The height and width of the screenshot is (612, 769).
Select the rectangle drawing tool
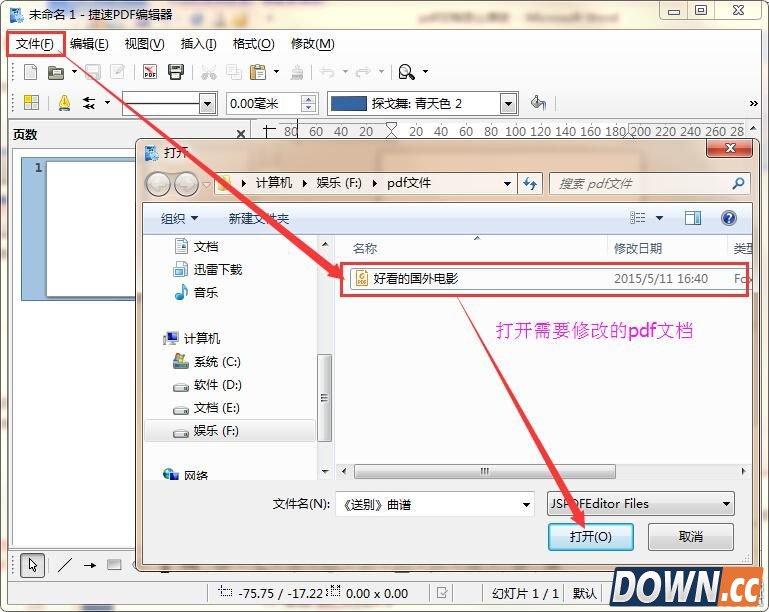(114, 565)
